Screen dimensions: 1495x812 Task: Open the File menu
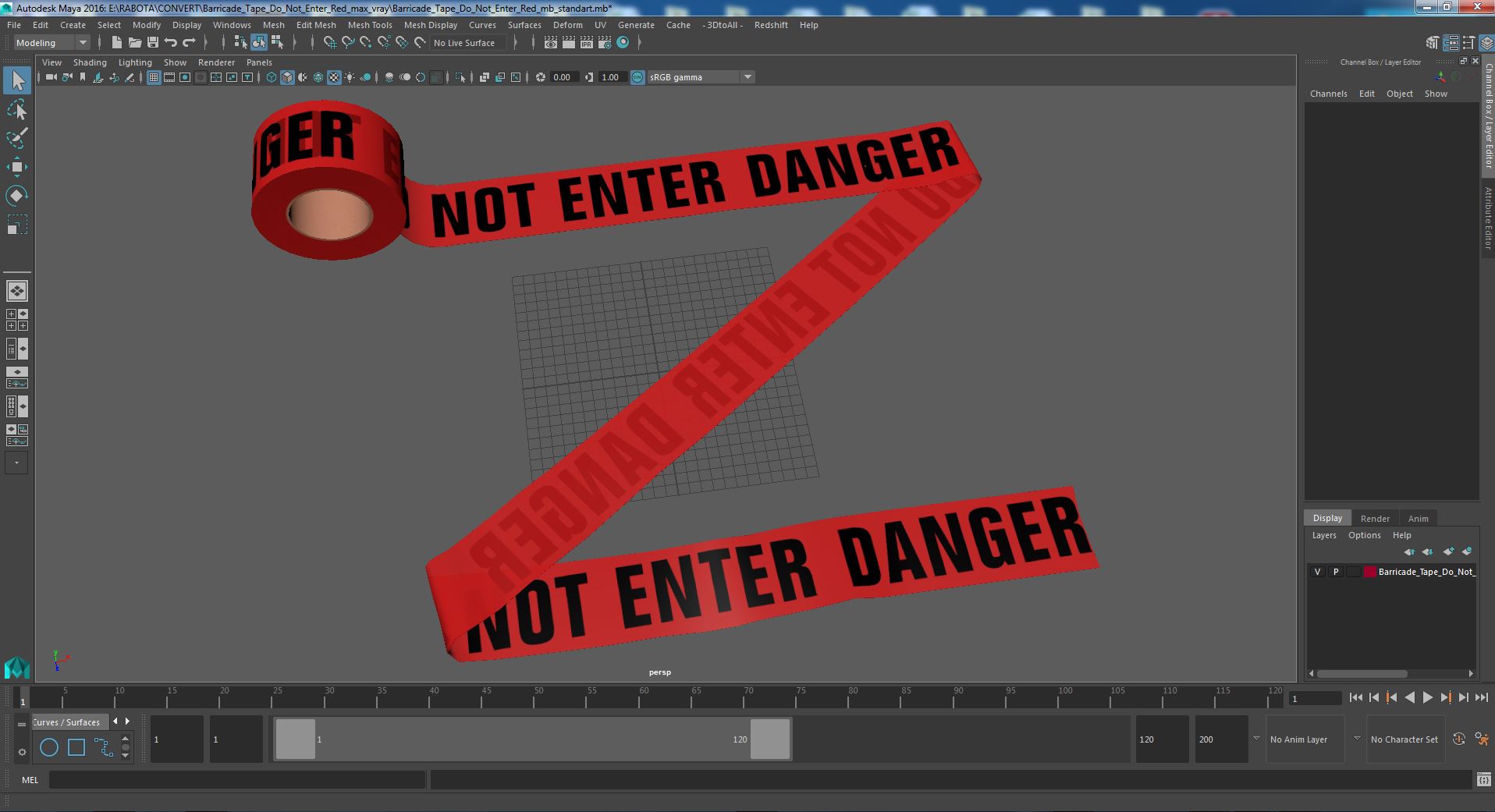[14, 25]
